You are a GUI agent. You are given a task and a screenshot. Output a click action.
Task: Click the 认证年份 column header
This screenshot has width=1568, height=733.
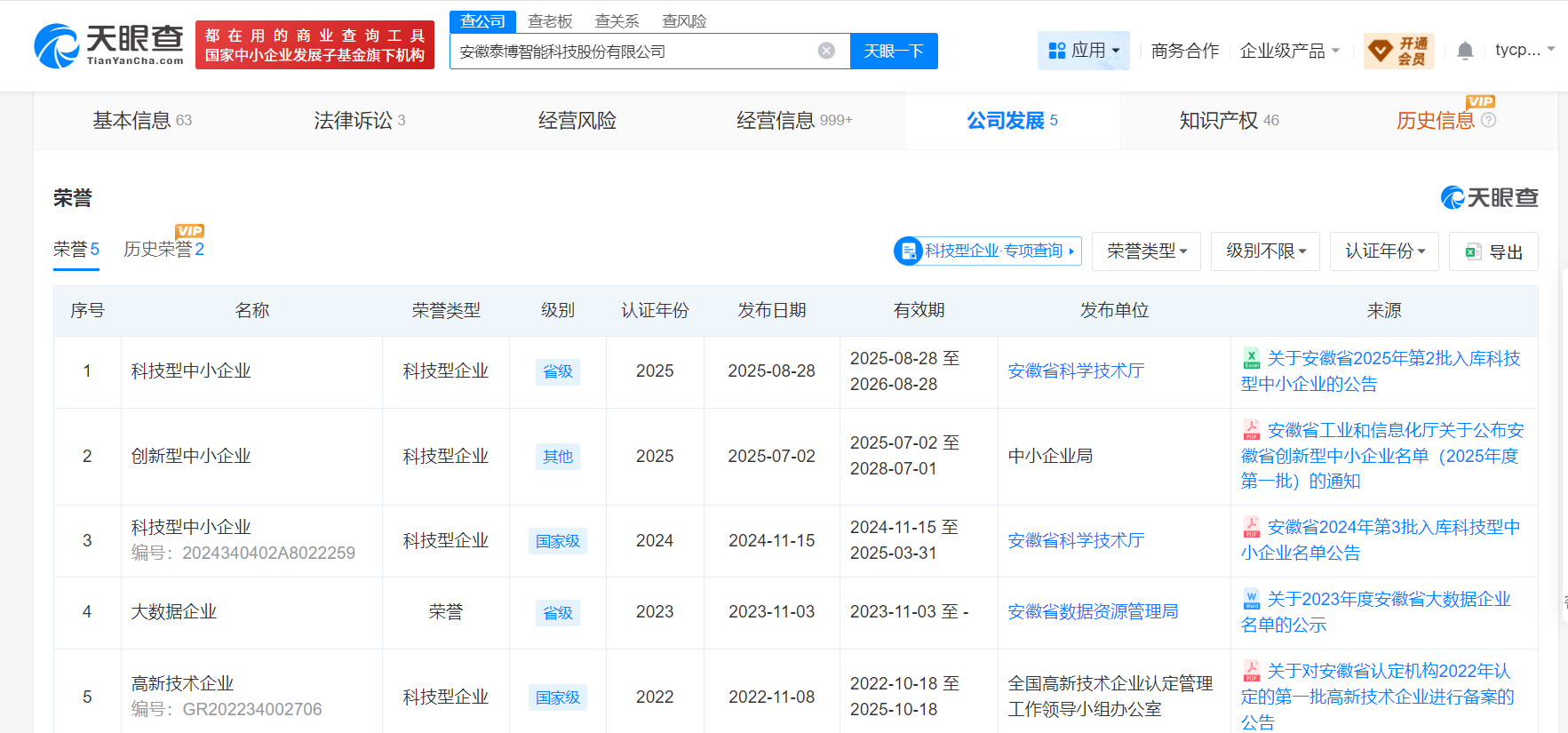point(655,310)
